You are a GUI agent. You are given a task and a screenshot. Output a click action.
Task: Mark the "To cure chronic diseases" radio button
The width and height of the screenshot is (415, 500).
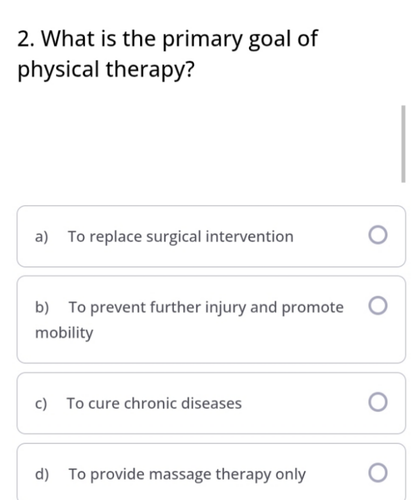pyautogui.click(x=378, y=402)
